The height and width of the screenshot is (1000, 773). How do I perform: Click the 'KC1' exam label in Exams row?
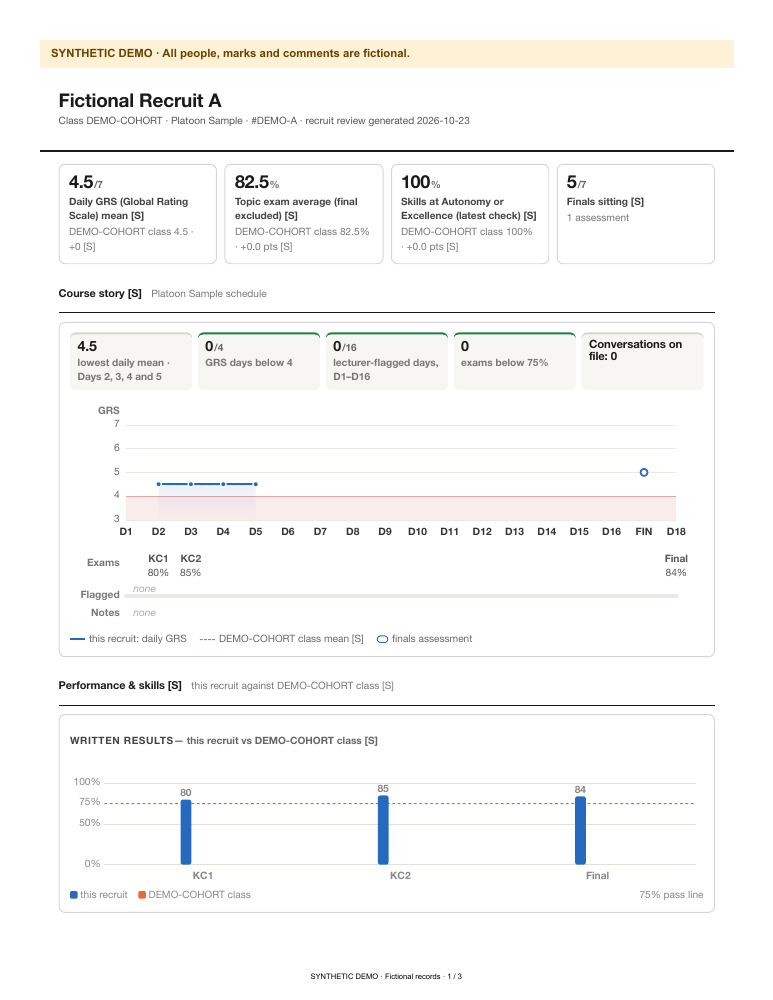pos(158,559)
